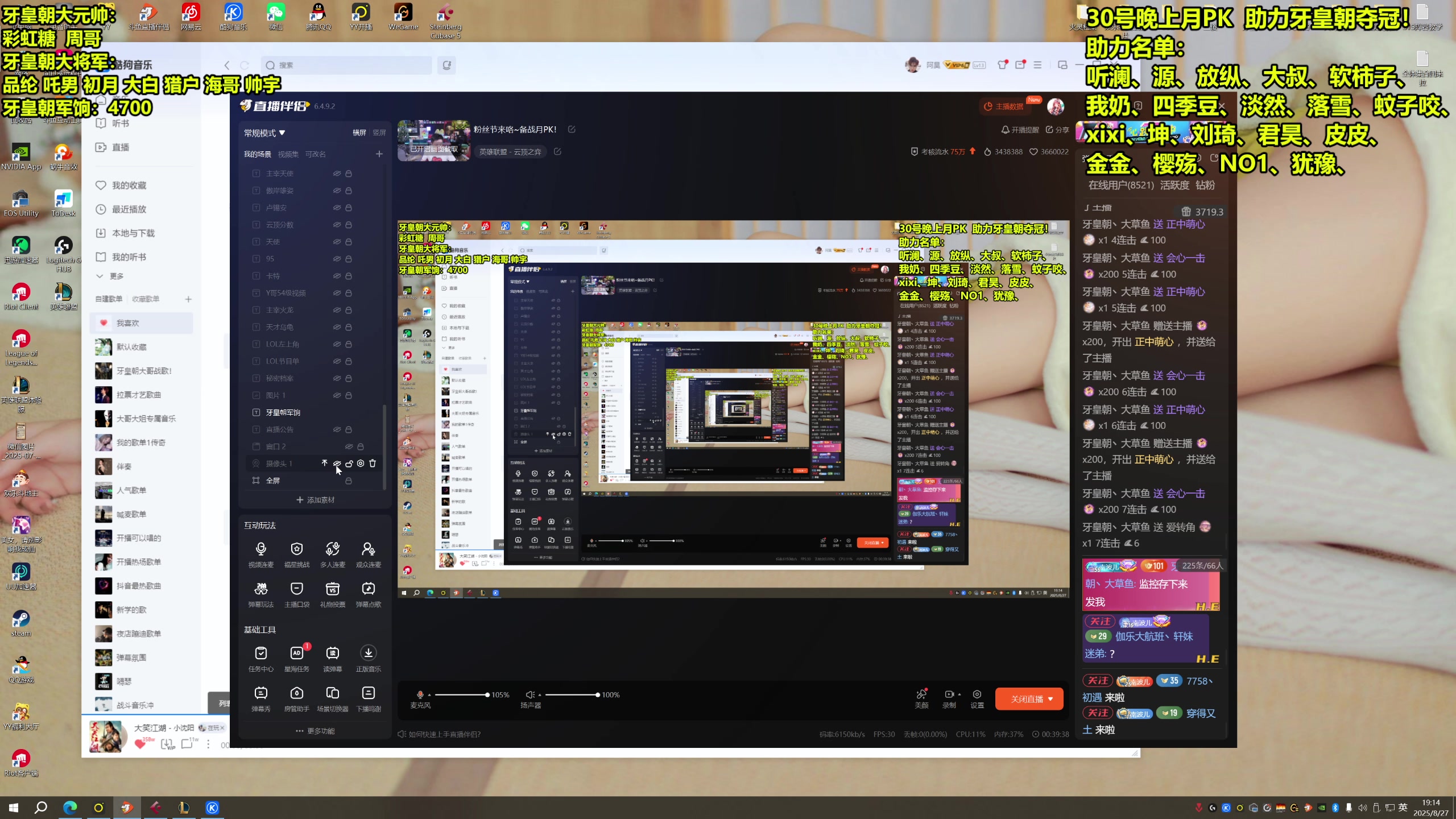Open the 主播数据 streamer data button
The width and height of the screenshot is (1456, 819).
(1005, 106)
